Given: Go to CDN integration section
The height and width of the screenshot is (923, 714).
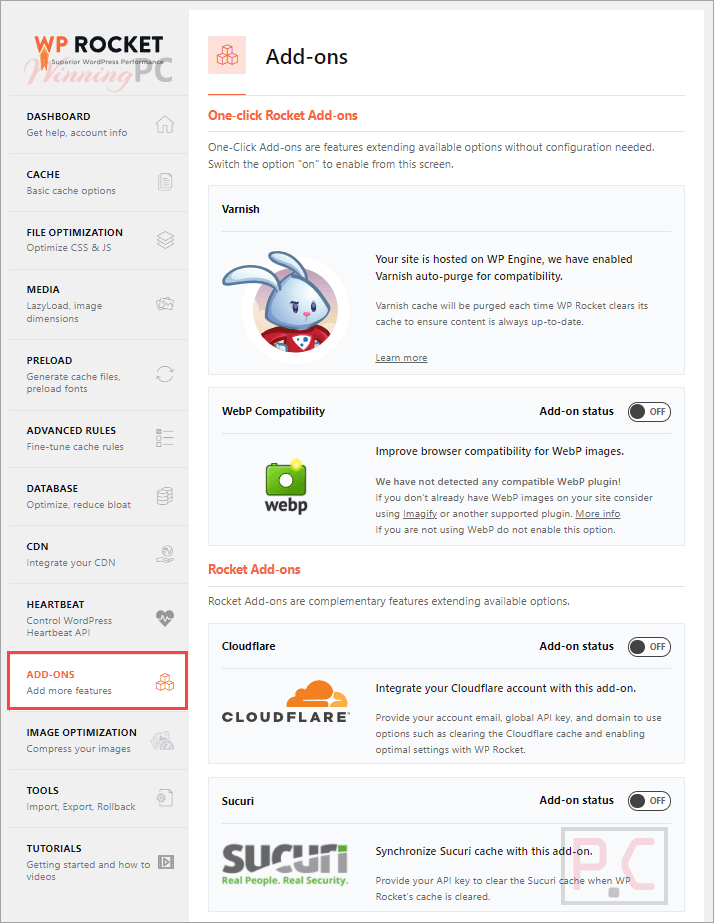Looking at the screenshot, I should [x=99, y=555].
